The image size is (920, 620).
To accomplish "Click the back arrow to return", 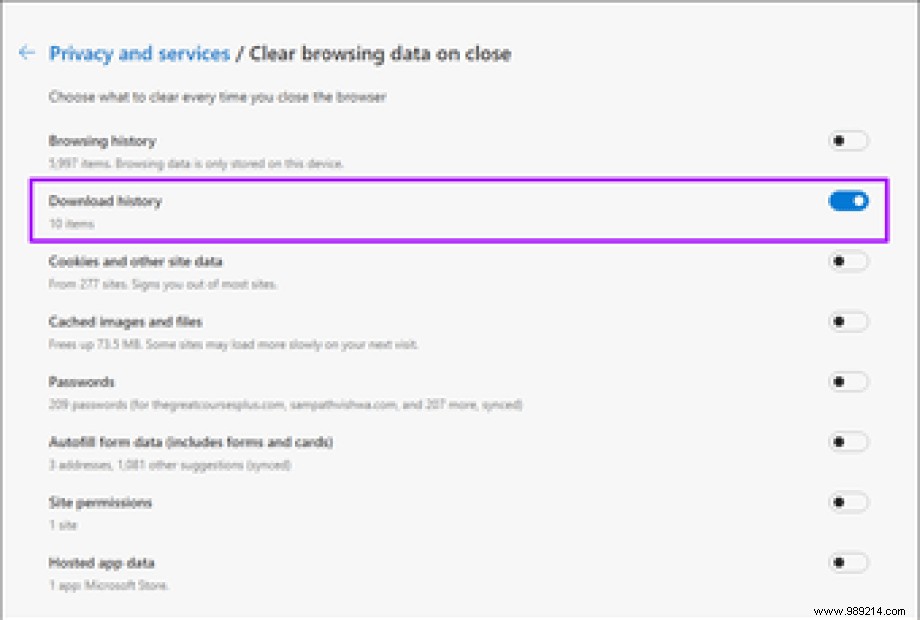I will (27, 53).
